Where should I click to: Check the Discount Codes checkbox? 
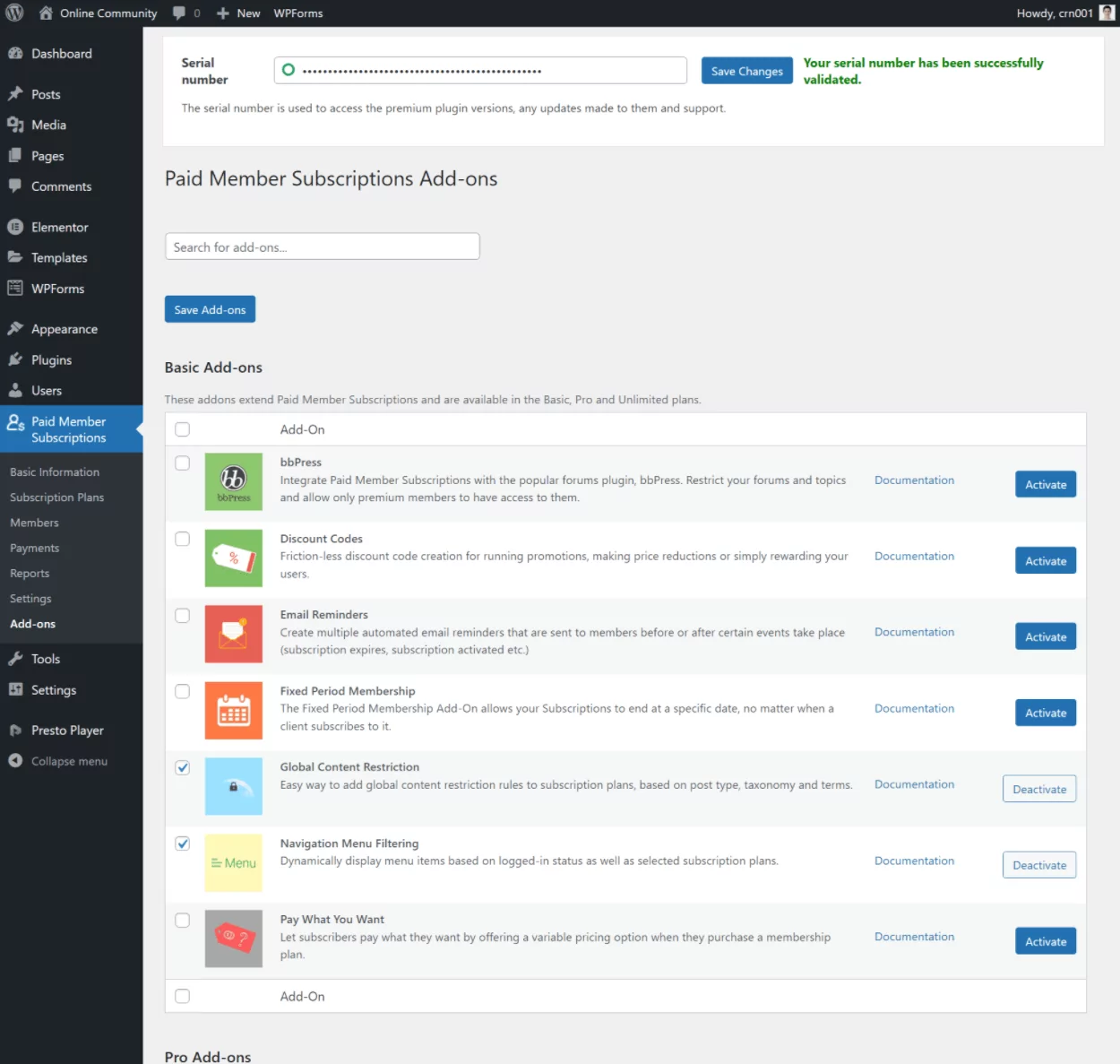coord(183,539)
